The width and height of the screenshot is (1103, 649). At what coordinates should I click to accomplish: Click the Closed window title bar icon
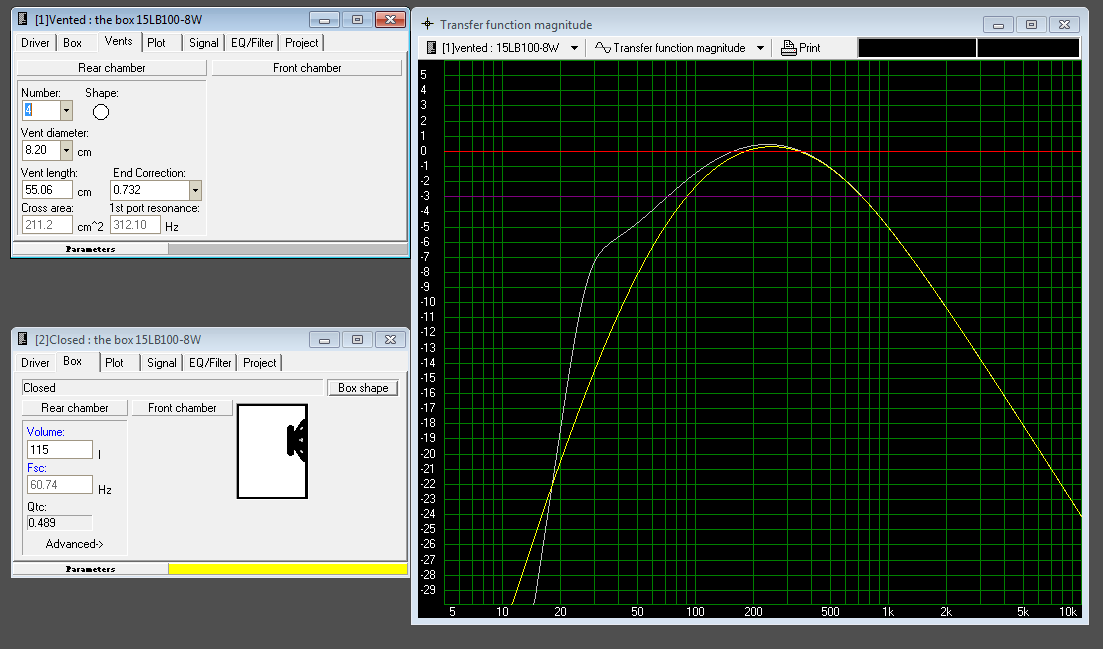[23, 339]
